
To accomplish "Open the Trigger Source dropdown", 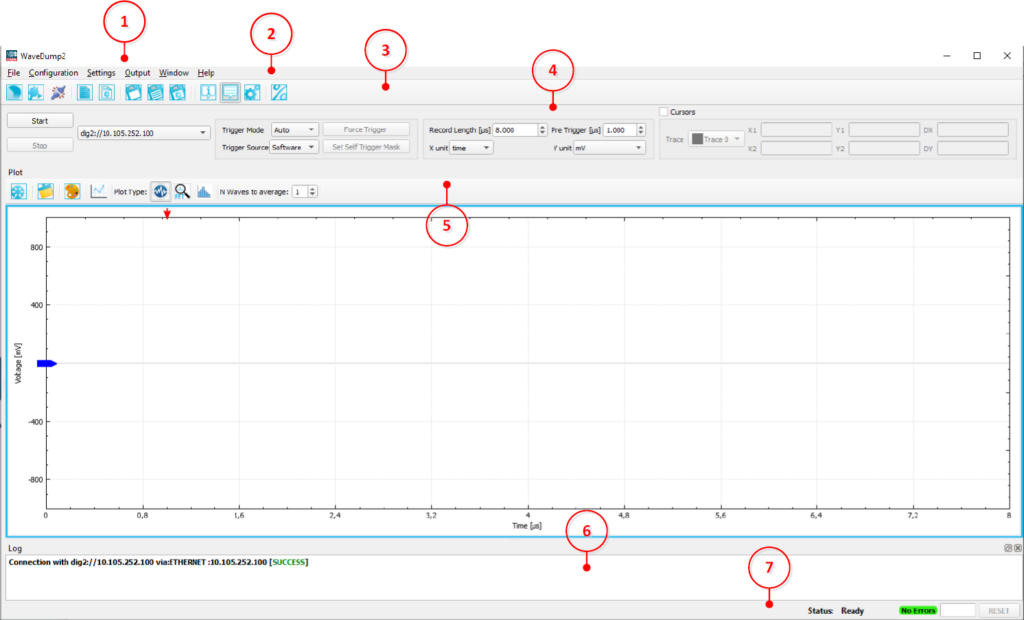I will point(295,148).
